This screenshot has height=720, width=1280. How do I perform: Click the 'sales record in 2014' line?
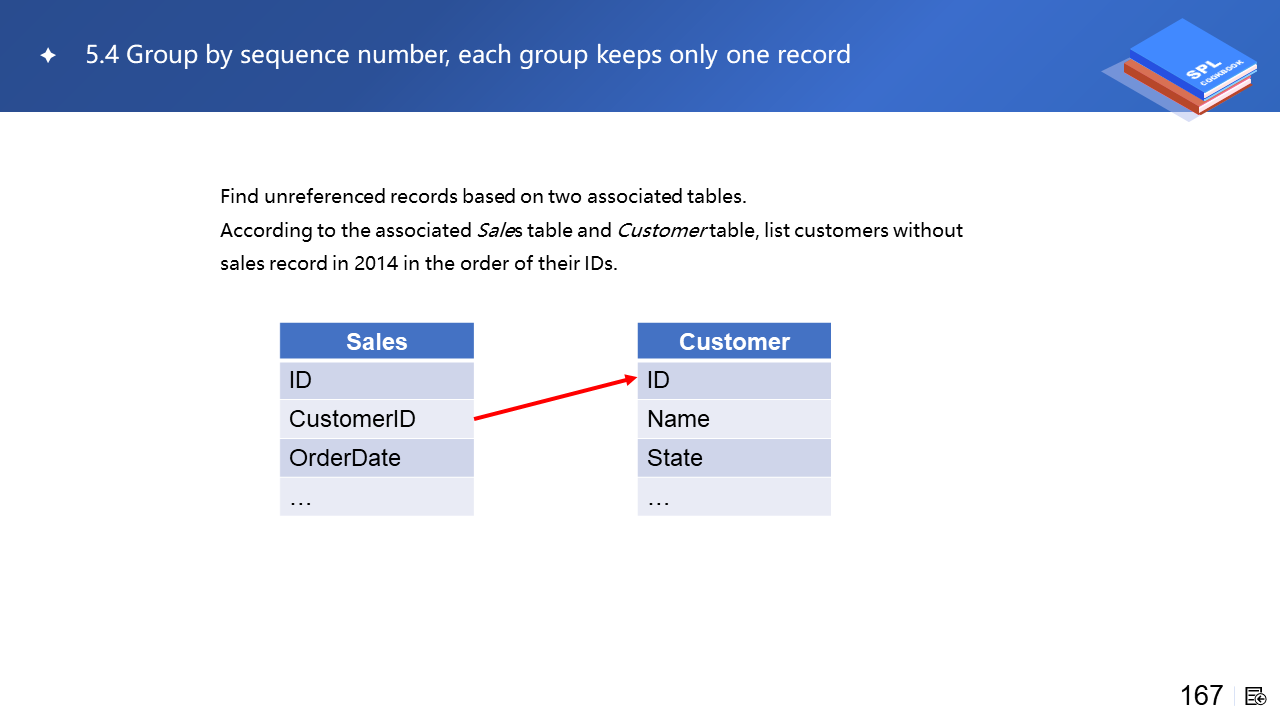pos(419,266)
